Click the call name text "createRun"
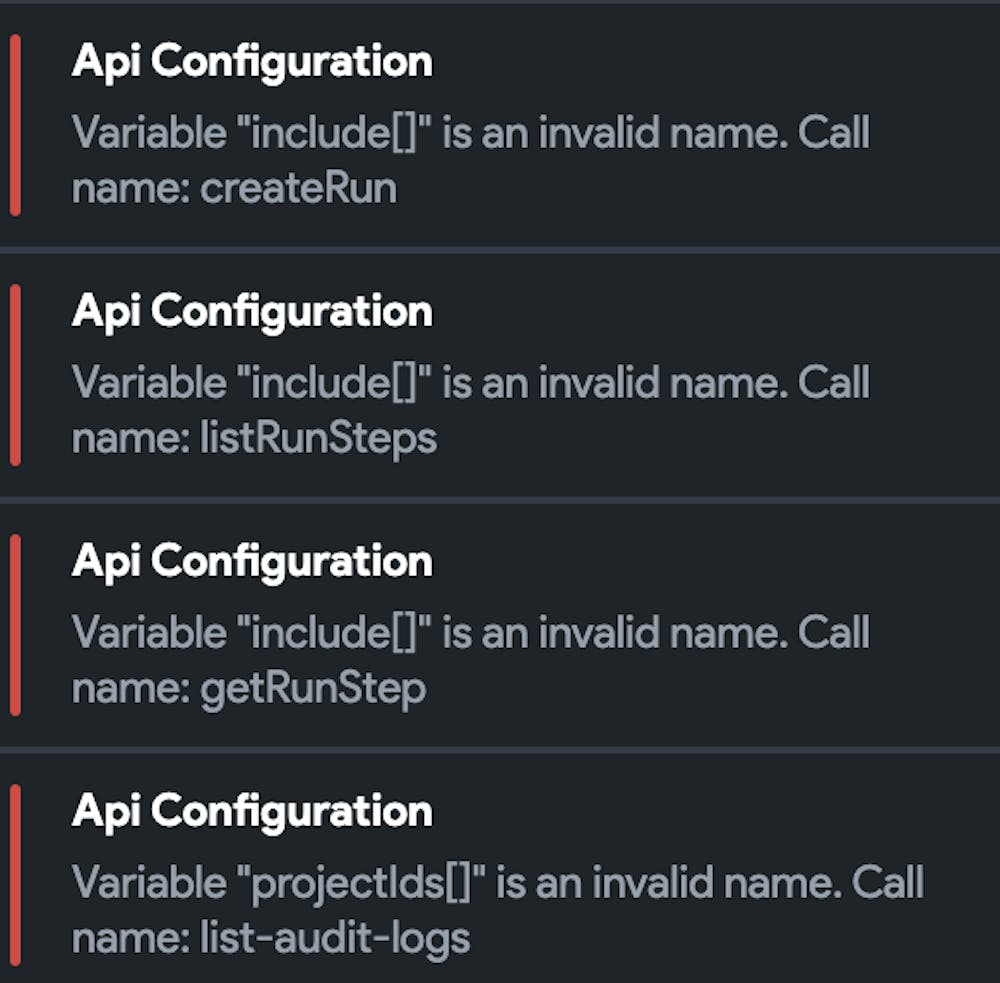 click(x=298, y=188)
